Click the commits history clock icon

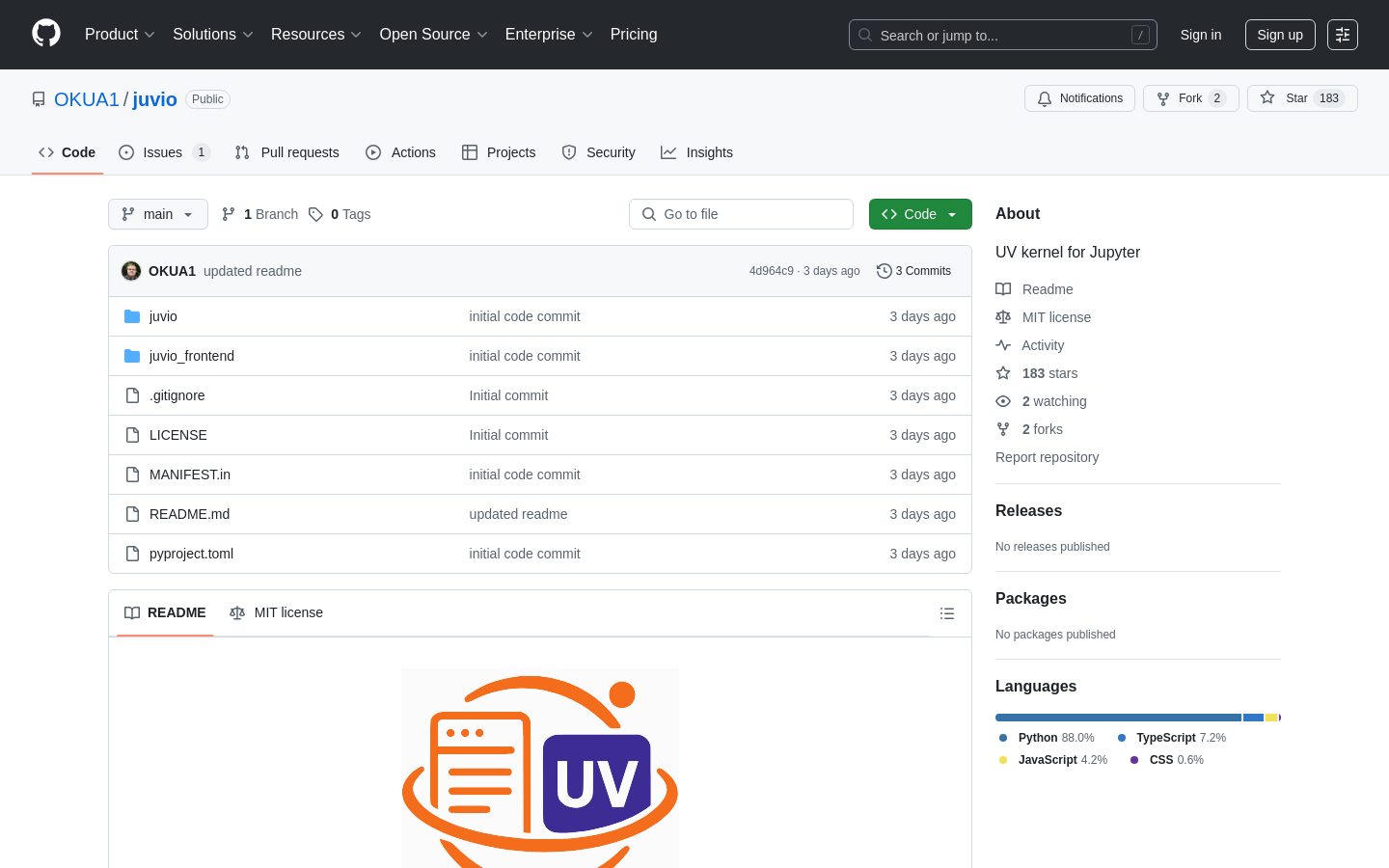click(x=884, y=271)
